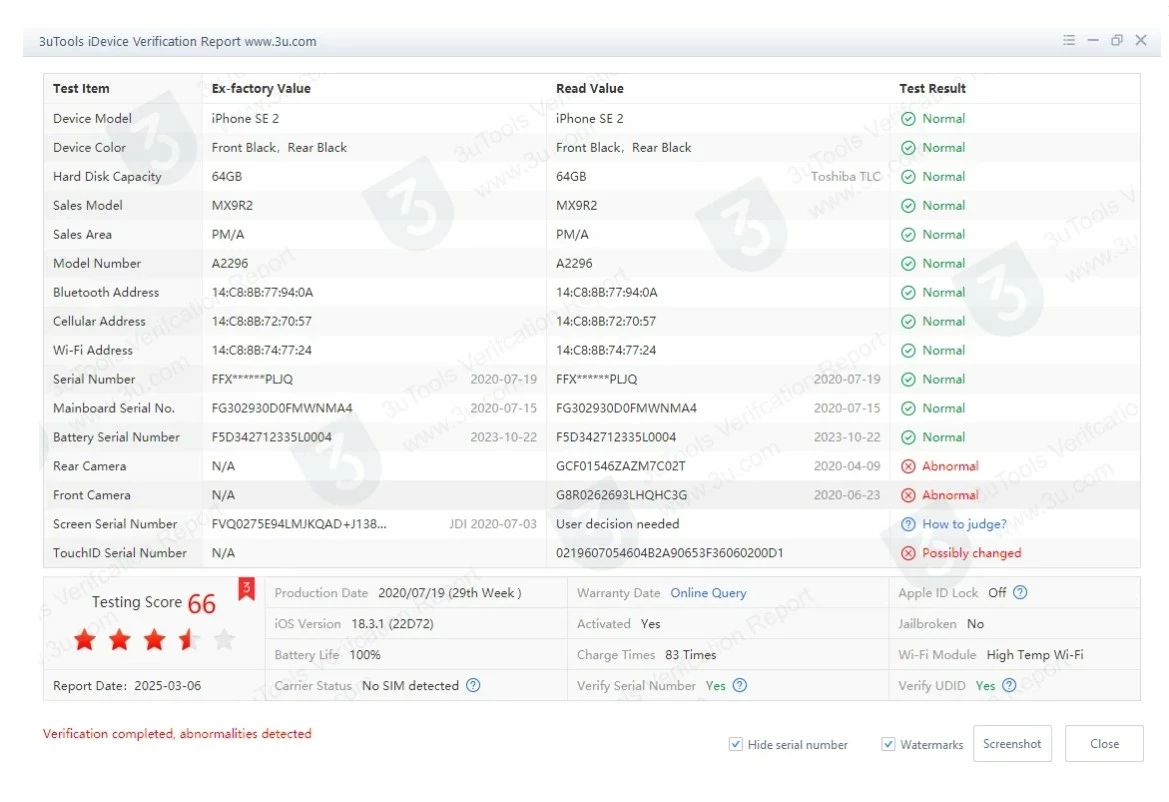Open the help icon next to Verify UDID
Screen dimensions: 1169x802
click(1009, 686)
